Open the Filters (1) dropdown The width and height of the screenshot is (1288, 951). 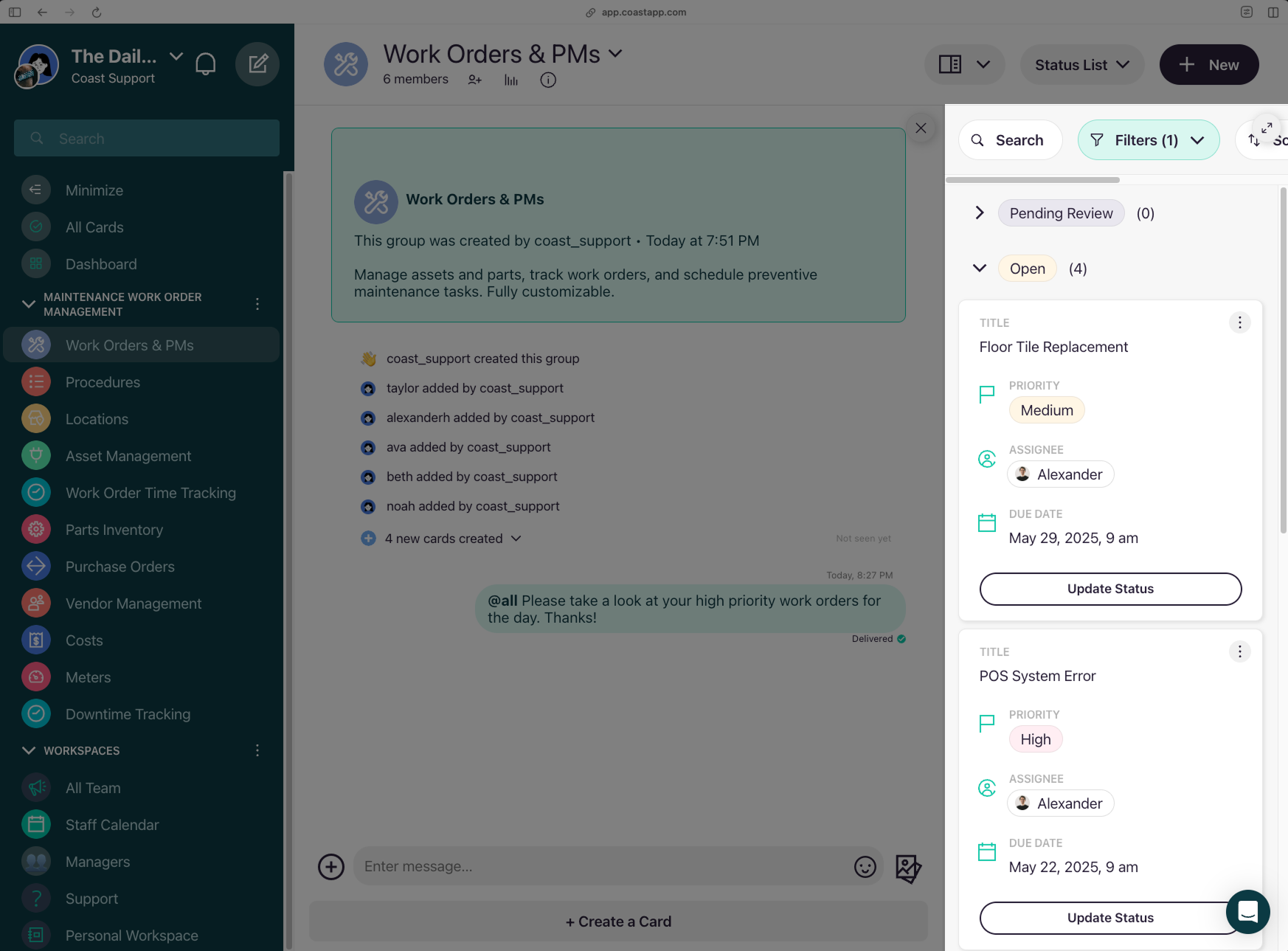coord(1149,140)
